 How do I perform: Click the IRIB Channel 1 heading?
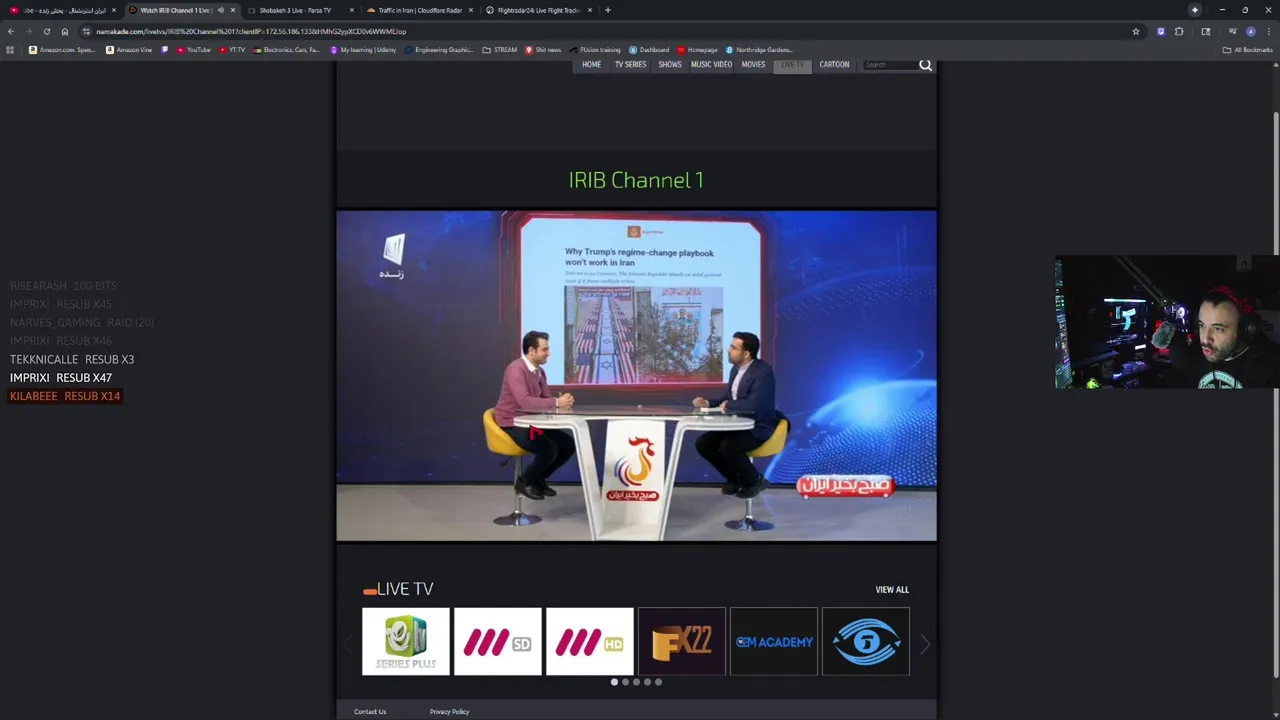[x=636, y=180]
